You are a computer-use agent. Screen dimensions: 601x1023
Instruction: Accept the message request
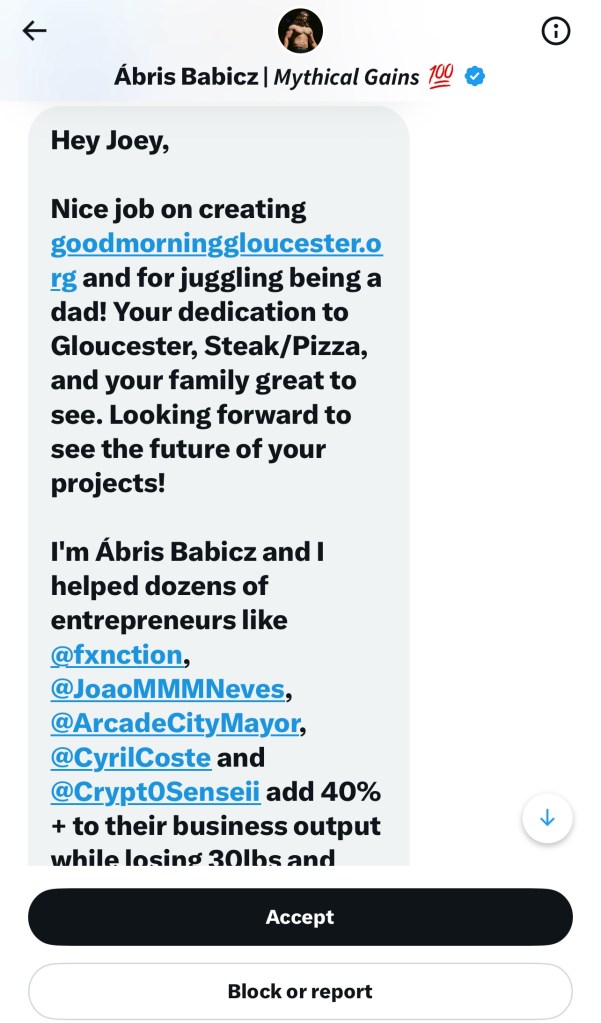coord(300,917)
